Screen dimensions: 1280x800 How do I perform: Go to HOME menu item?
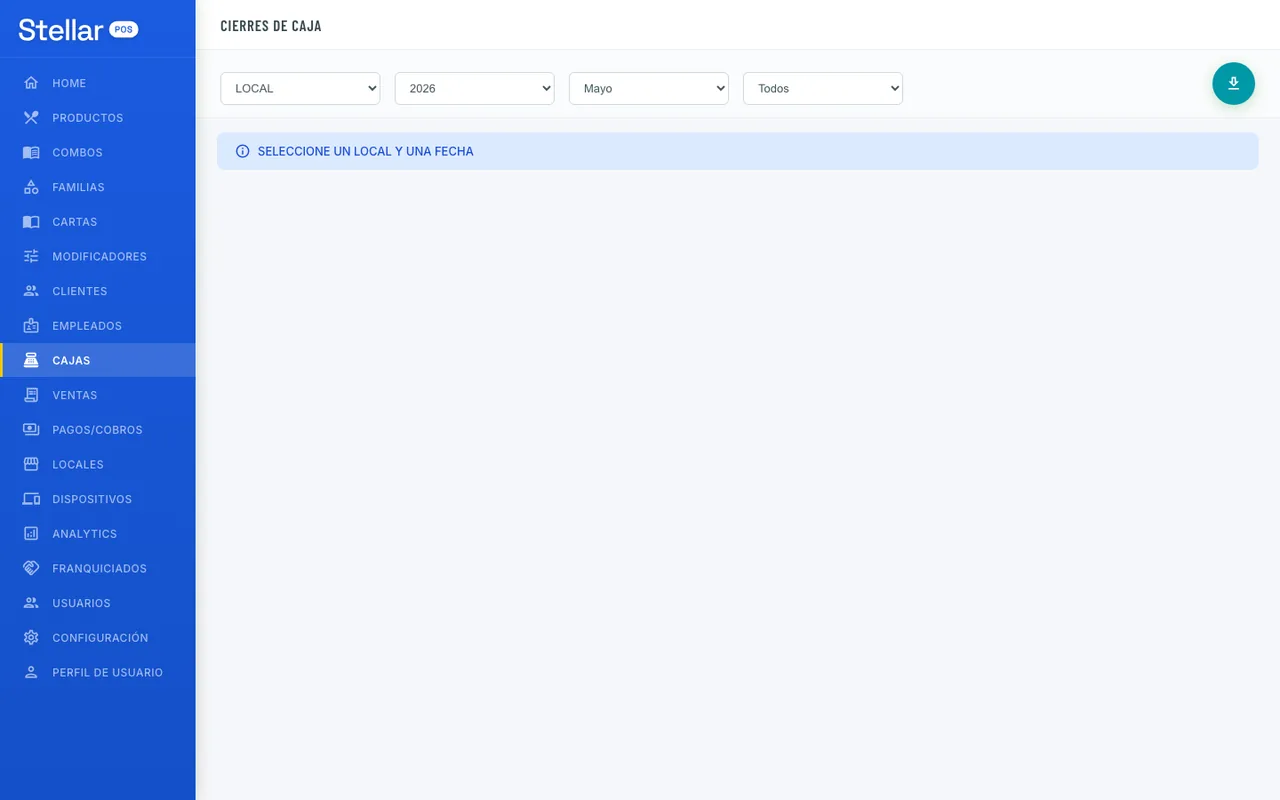pyautogui.click(x=98, y=83)
